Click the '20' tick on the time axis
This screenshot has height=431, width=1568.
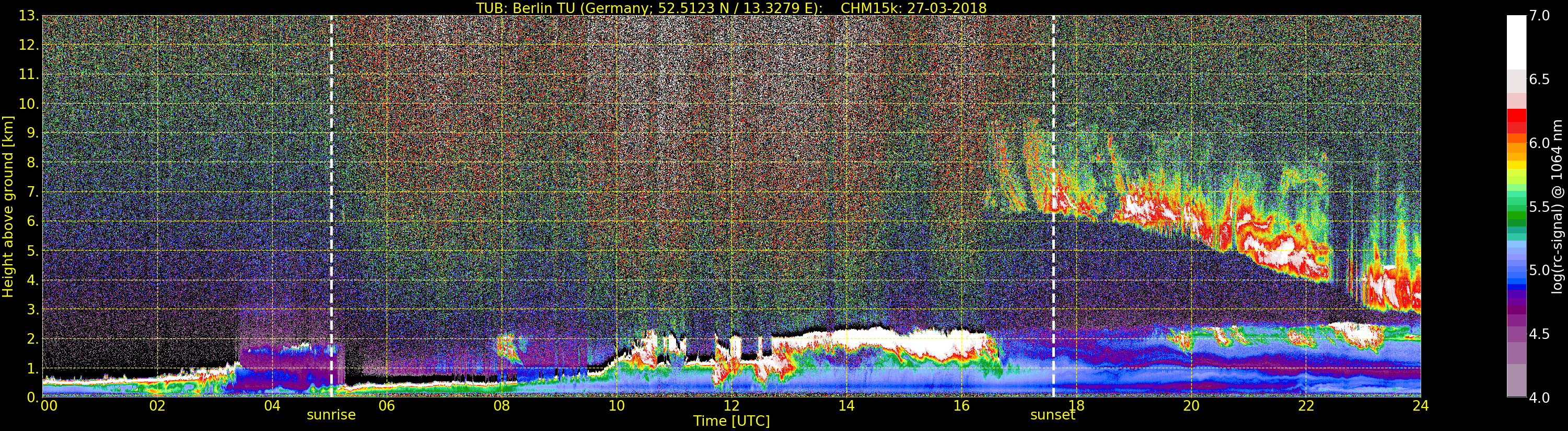[x=1191, y=406]
